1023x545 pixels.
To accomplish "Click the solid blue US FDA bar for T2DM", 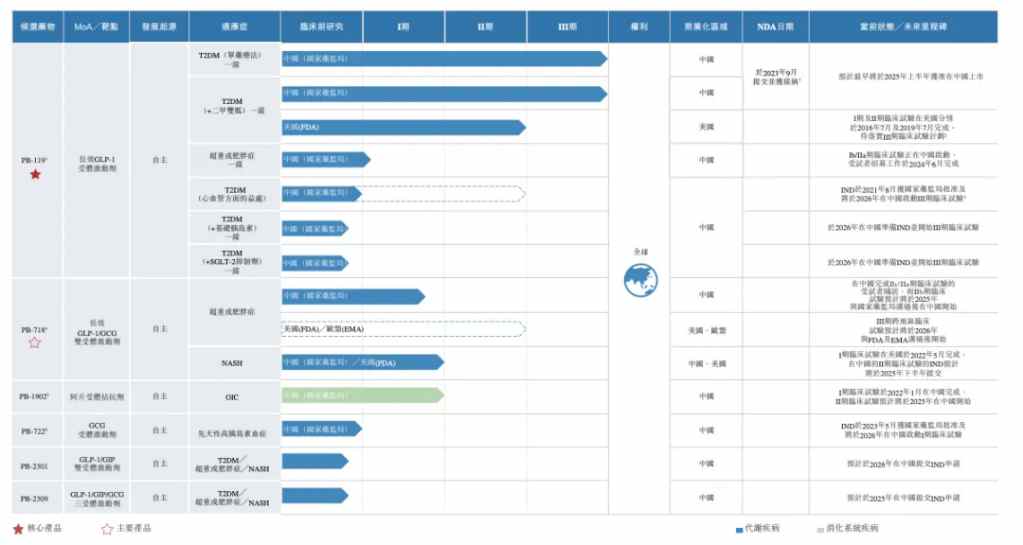I will point(403,127).
